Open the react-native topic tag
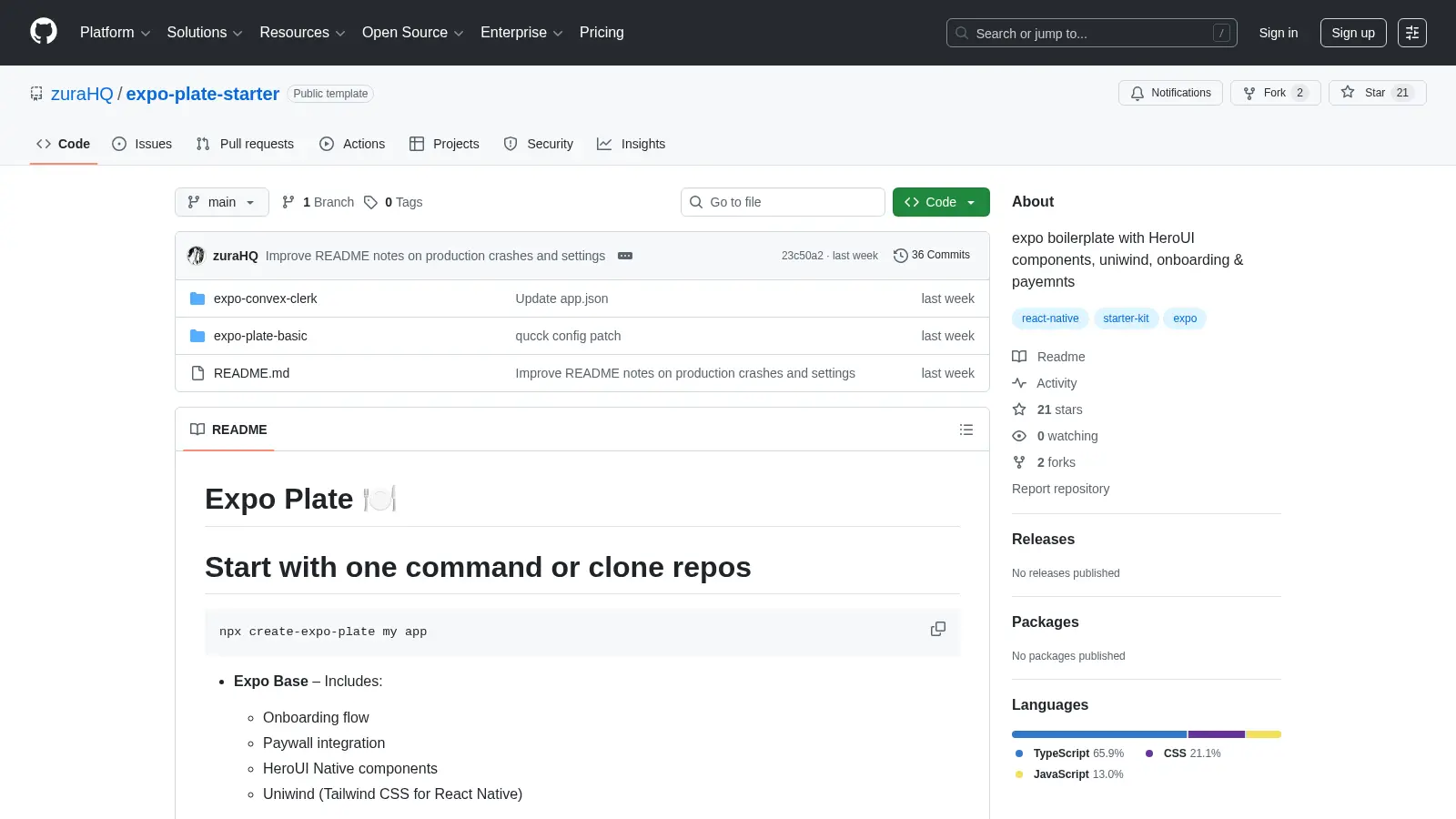 pyautogui.click(x=1050, y=318)
